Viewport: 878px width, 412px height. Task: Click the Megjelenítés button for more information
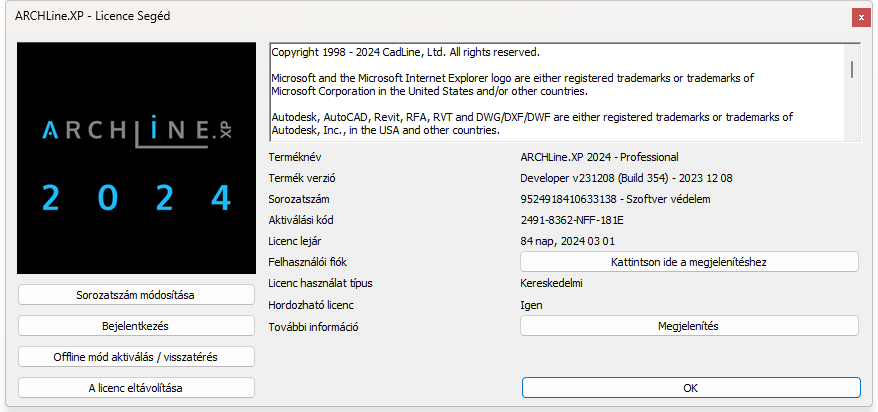(x=689, y=326)
